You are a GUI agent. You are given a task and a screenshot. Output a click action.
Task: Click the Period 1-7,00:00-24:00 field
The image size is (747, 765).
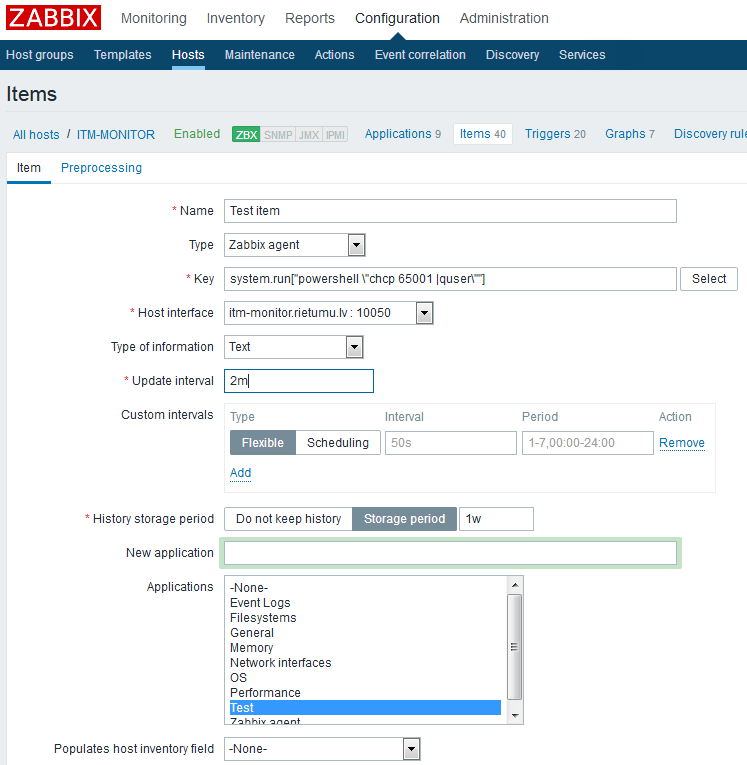[587, 443]
